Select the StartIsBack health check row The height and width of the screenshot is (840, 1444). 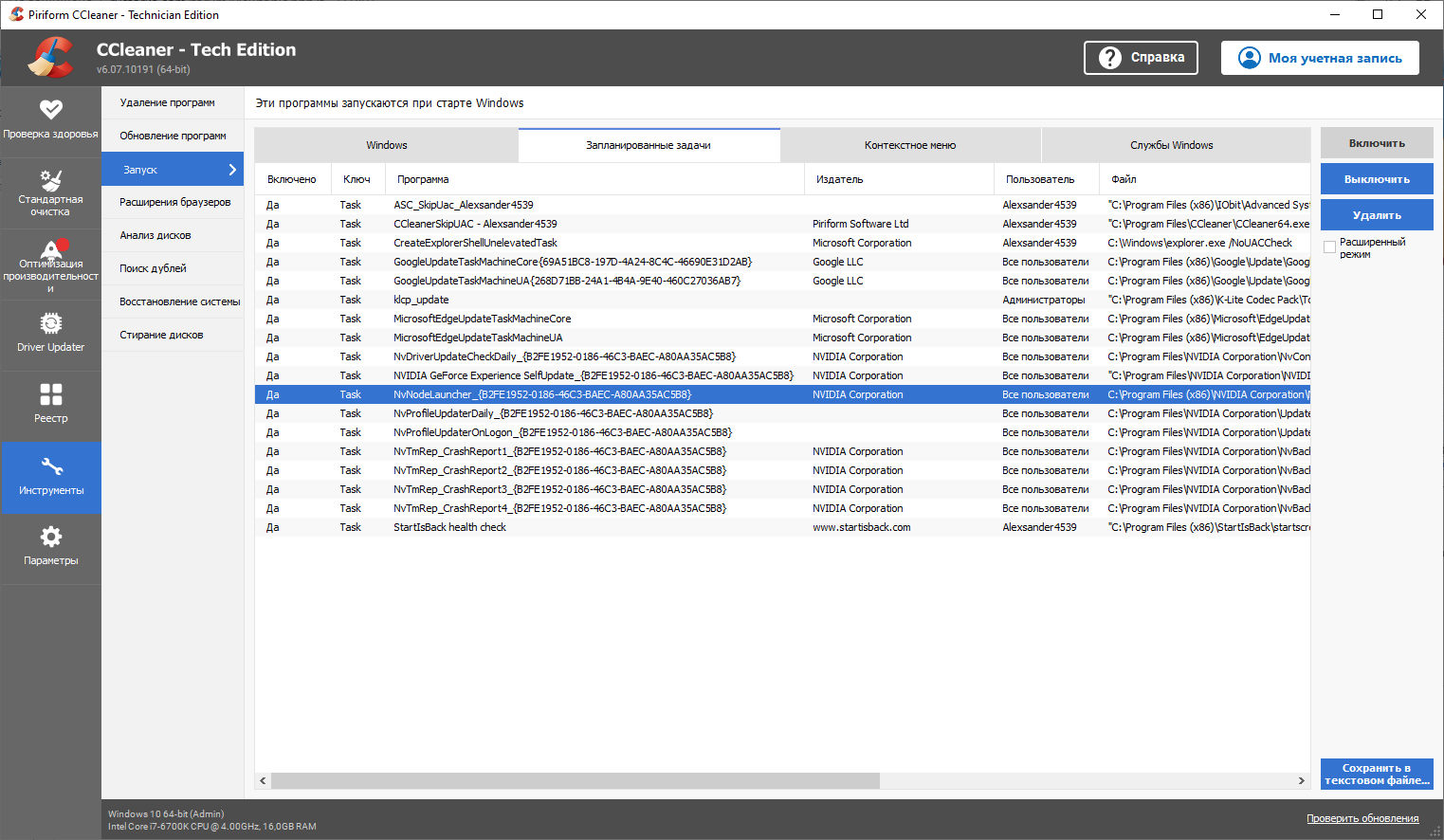coord(450,527)
